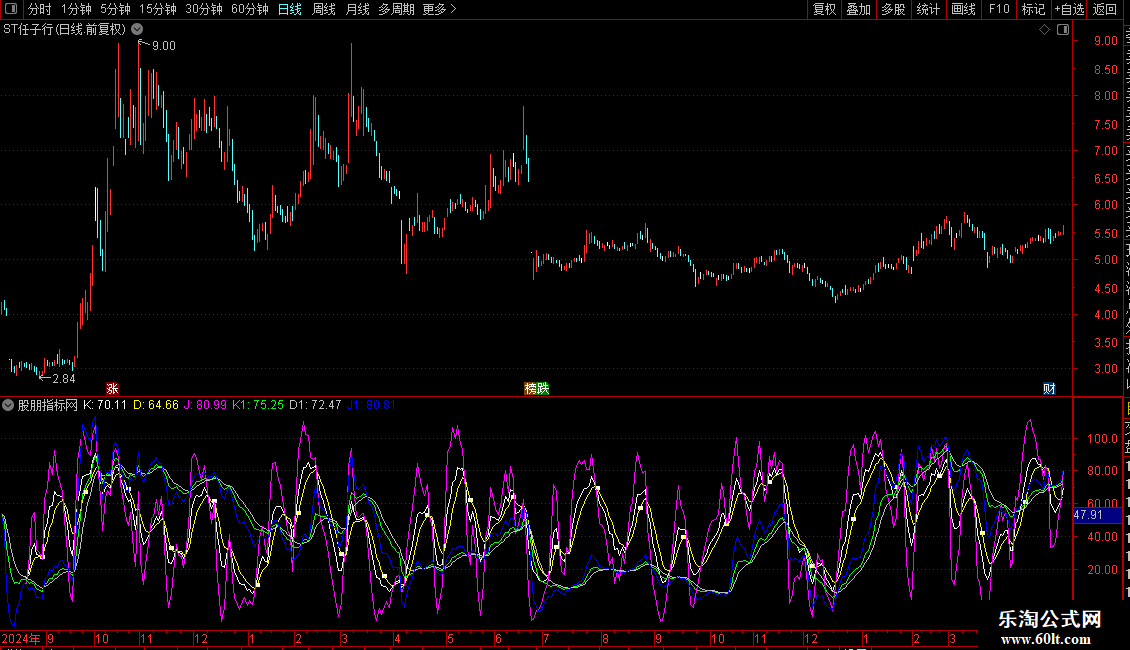Click the 复权 adjustment button
The height and width of the screenshot is (650, 1130).
click(x=824, y=9)
